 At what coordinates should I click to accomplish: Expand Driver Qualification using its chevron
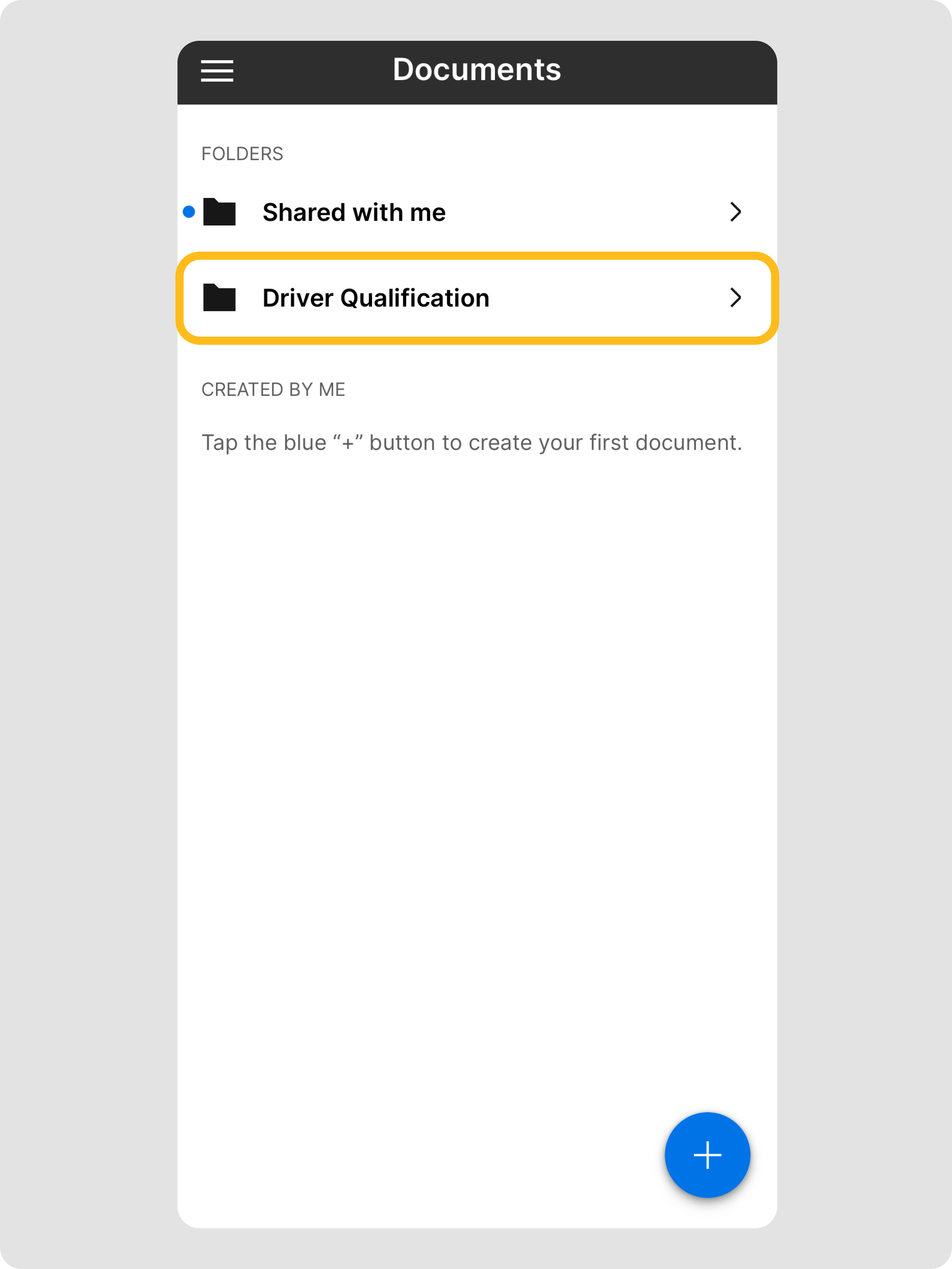pyautogui.click(x=736, y=298)
